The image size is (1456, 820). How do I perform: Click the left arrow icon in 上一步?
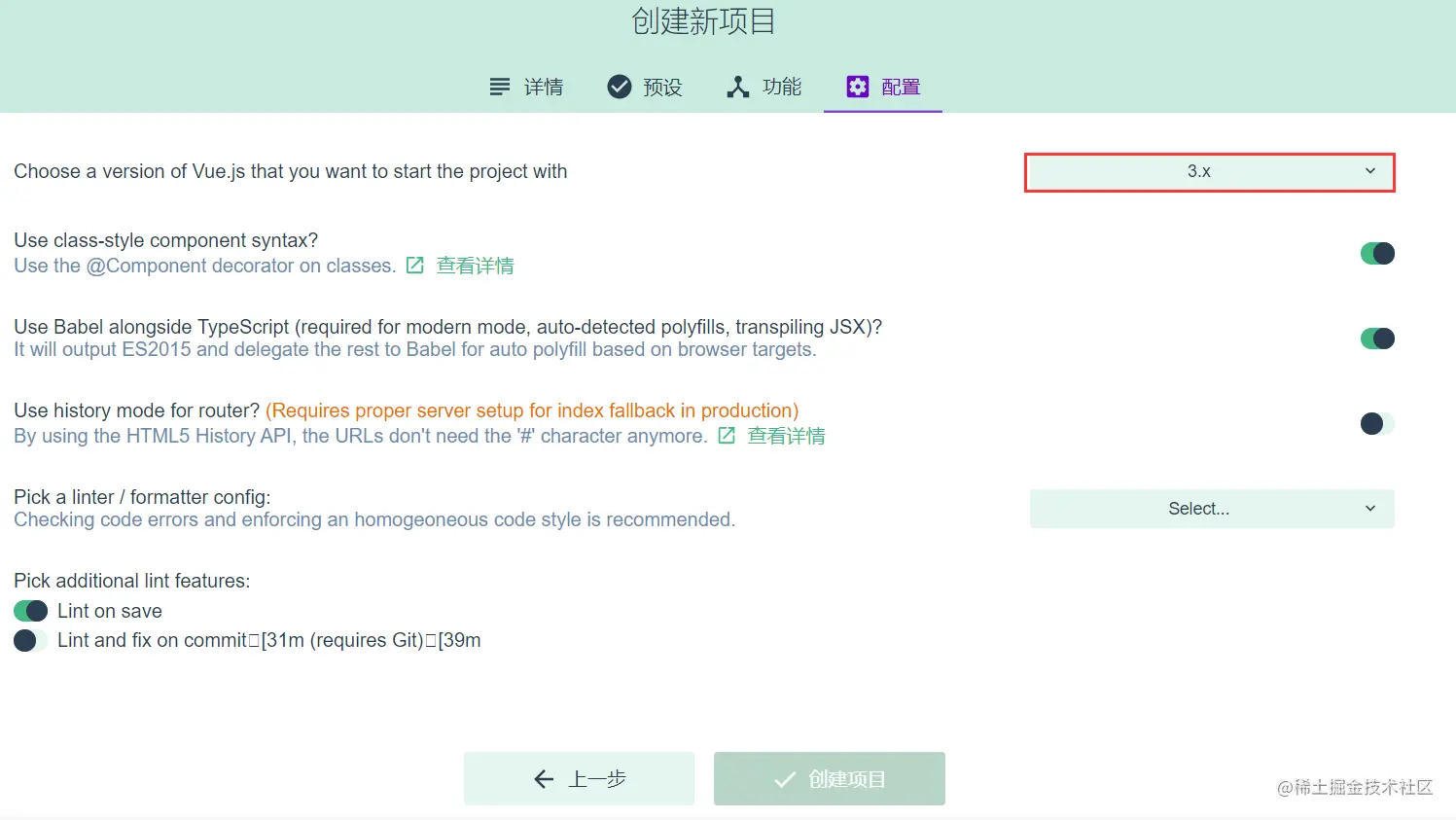coord(544,779)
